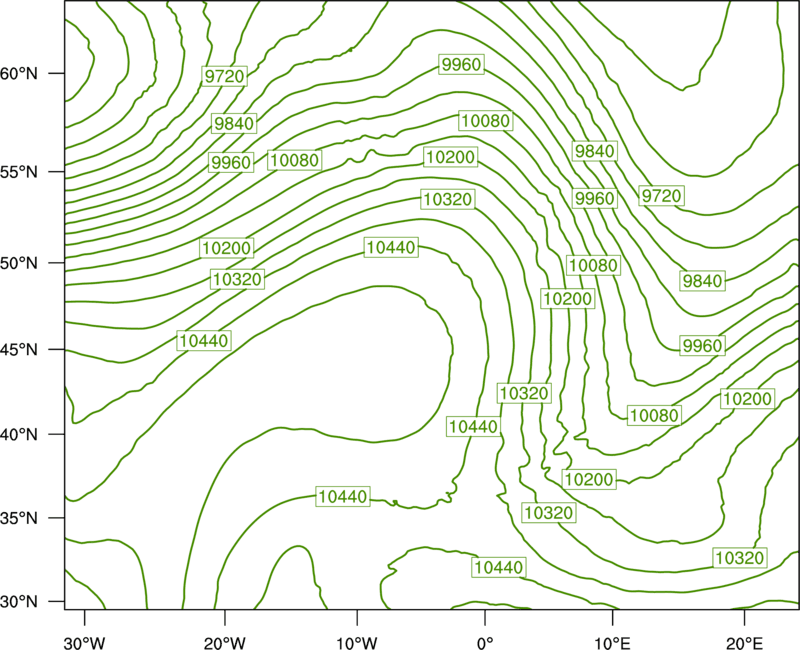Screen dimensions: 800x650
Task: Click the easternmost 10200 contour label
Action: click(747, 398)
